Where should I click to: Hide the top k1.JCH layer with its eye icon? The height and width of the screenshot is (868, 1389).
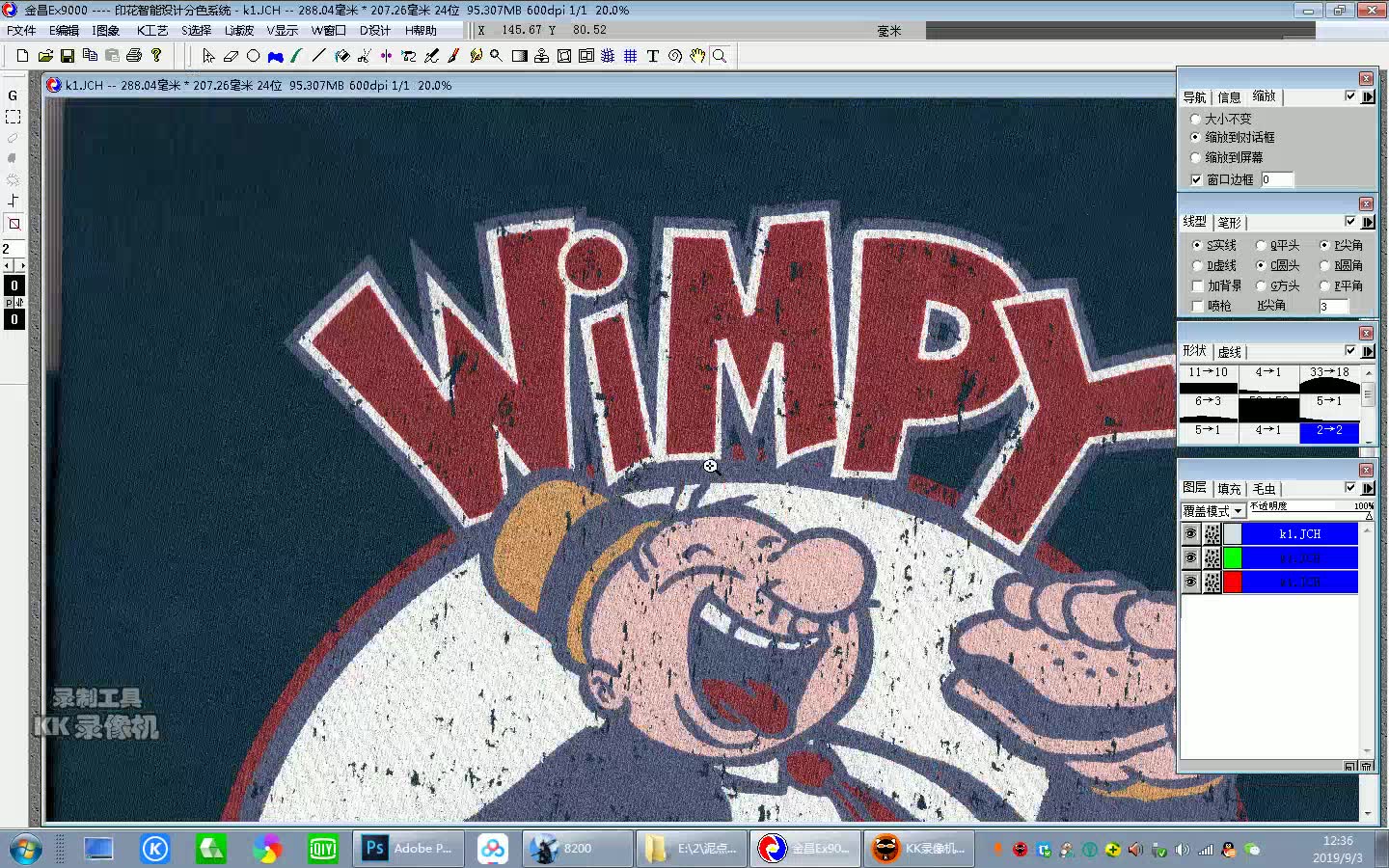coord(1191,533)
